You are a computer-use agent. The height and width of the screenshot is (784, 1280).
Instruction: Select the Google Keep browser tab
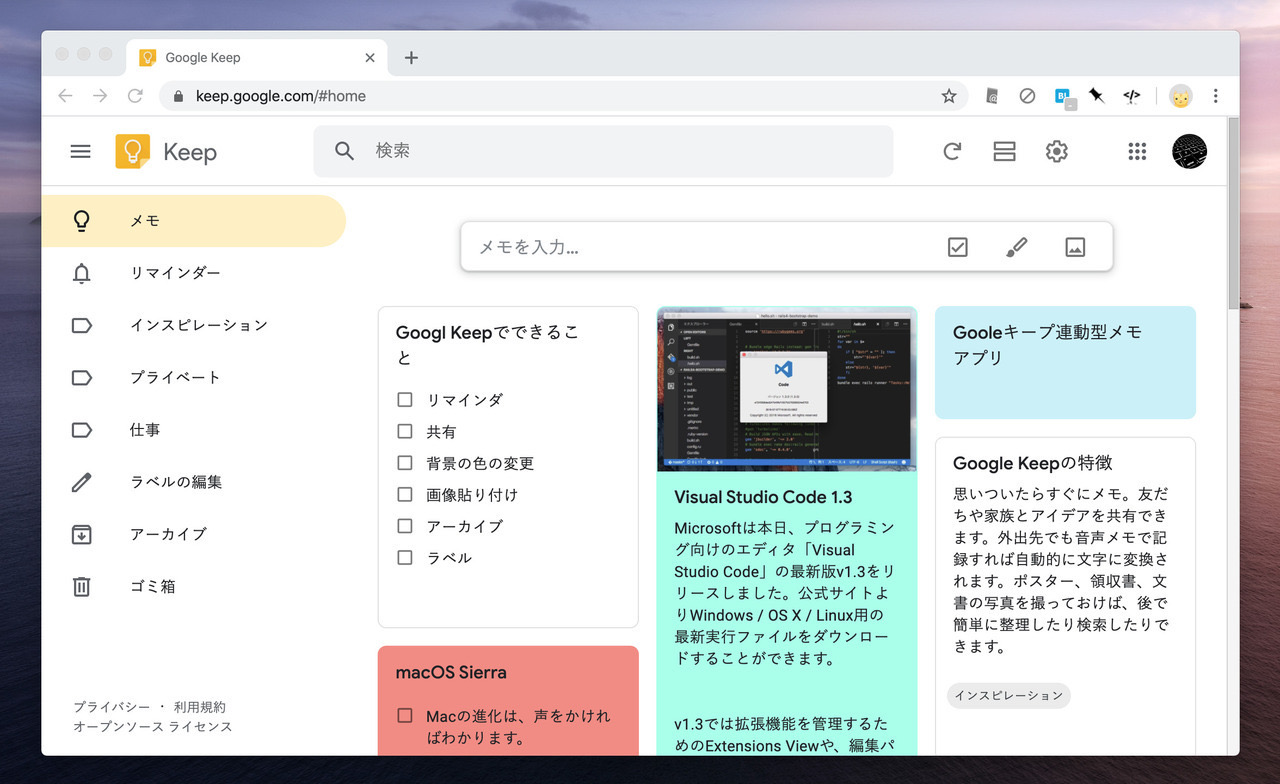pyautogui.click(x=257, y=58)
